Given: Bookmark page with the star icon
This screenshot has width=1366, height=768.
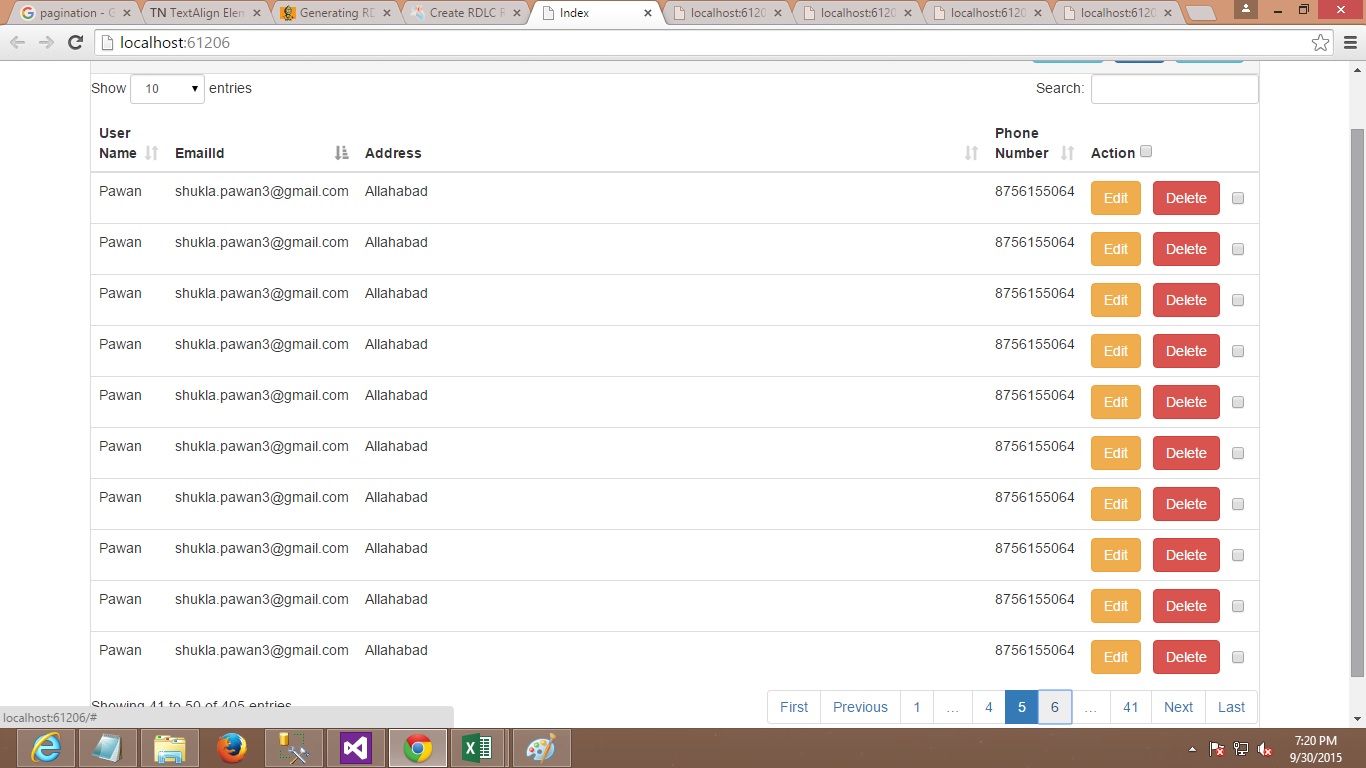Looking at the screenshot, I should pyautogui.click(x=1320, y=43).
